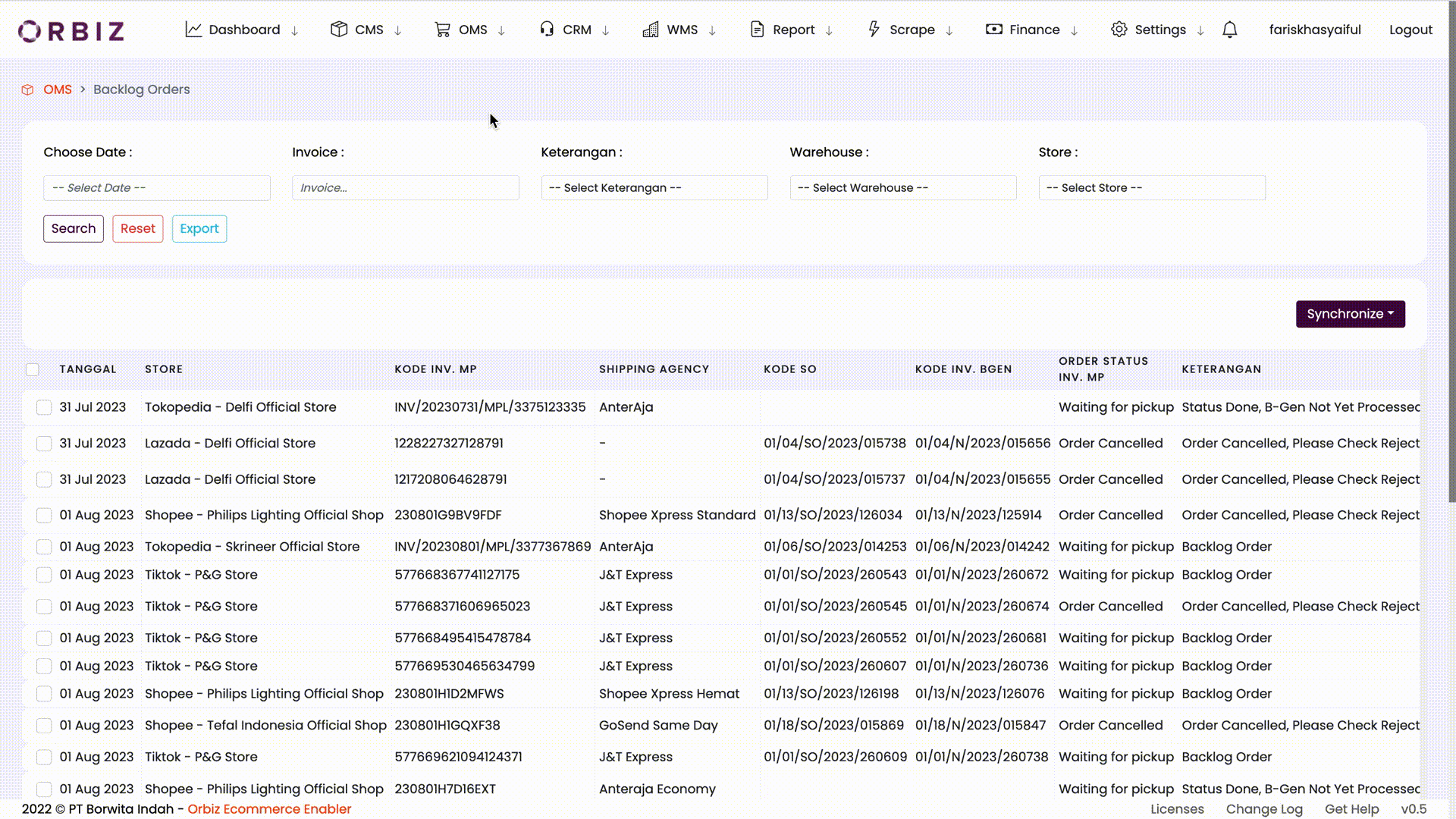Click invoice INV/20230731/MPL/3375123335 cell
The width and height of the screenshot is (1456, 819).
click(x=490, y=407)
